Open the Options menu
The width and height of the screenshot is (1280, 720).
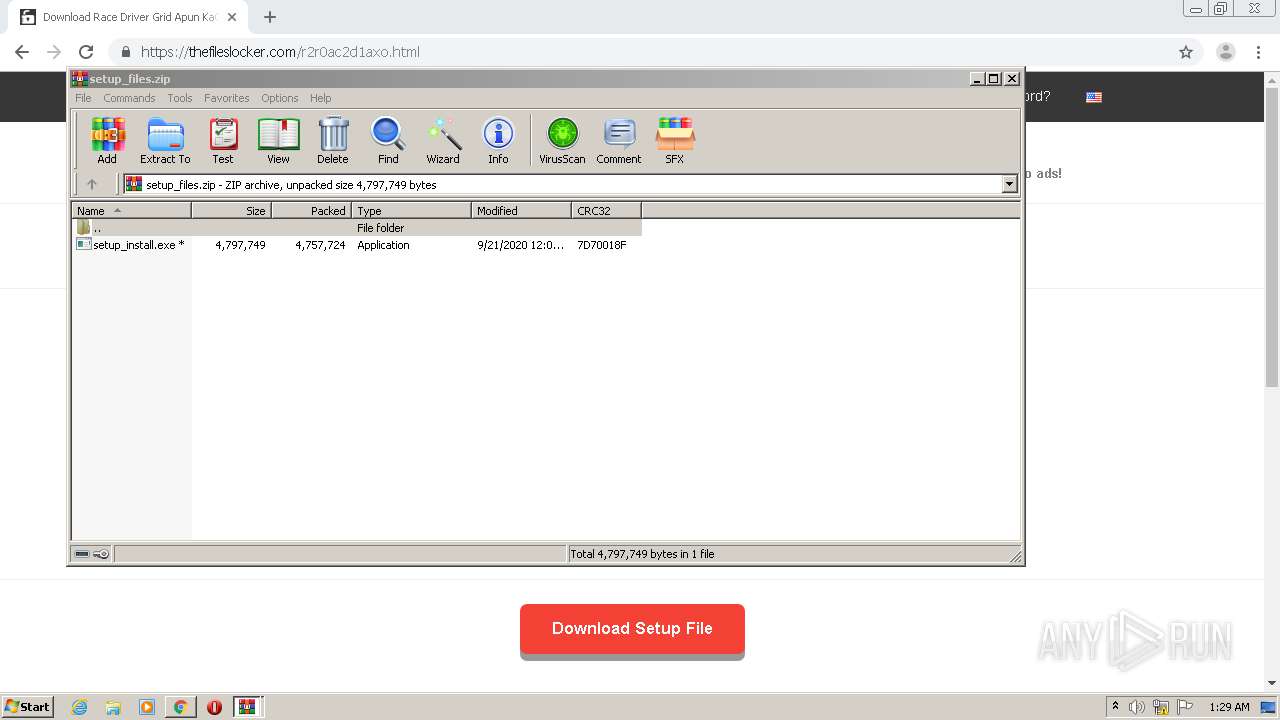click(280, 98)
